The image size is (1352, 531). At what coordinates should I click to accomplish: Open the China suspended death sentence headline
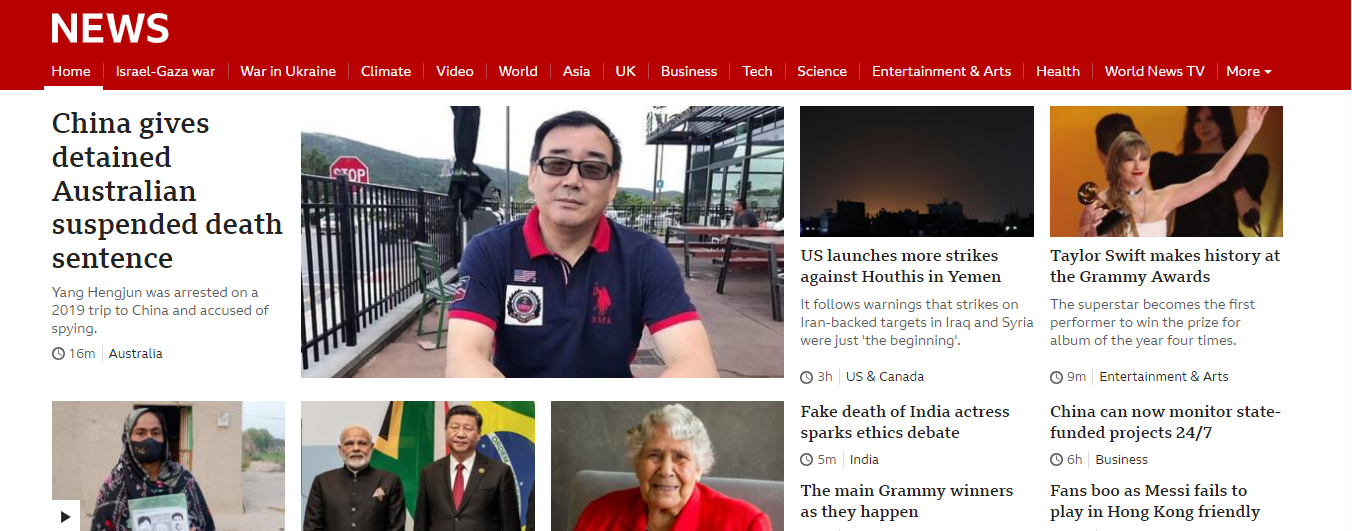[x=167, y=191]
